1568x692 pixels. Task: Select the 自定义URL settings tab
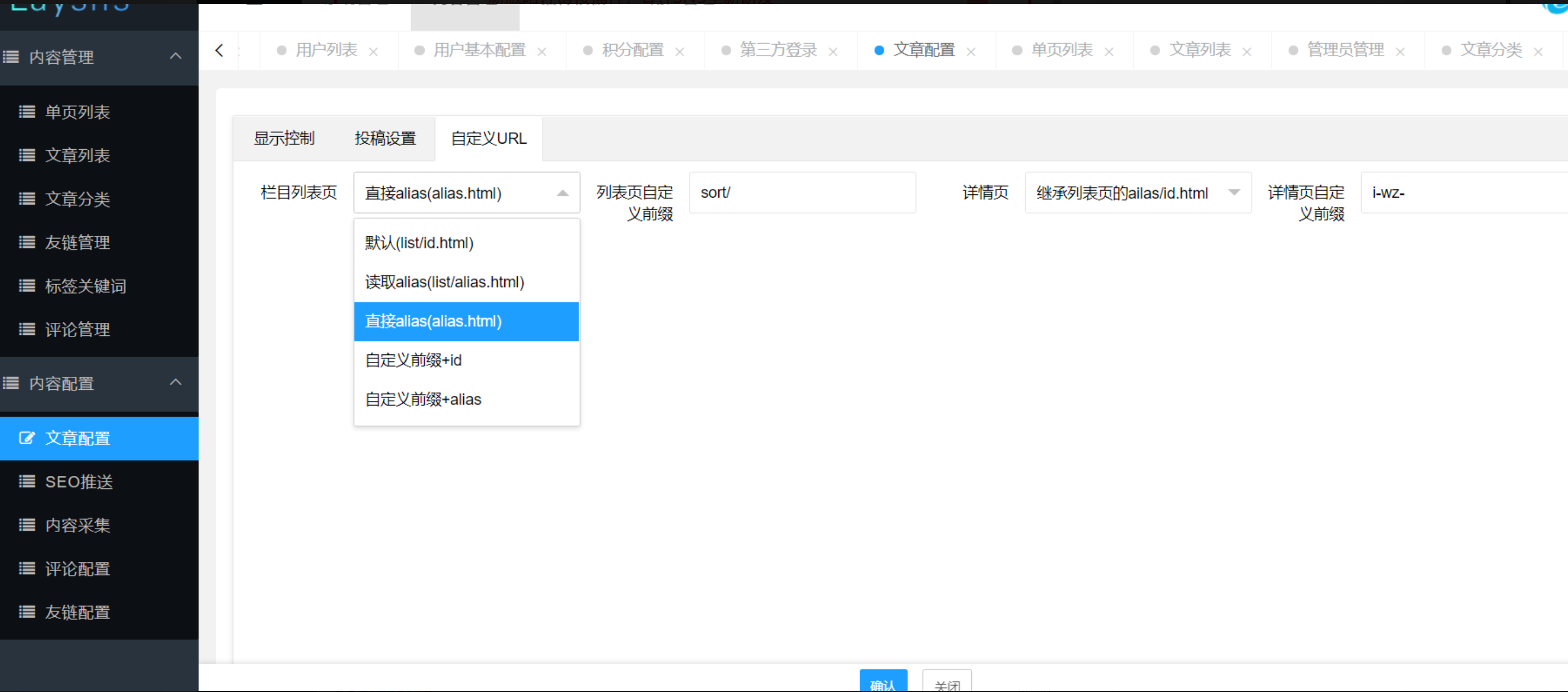pyautogui.click(x=489, y=139)
